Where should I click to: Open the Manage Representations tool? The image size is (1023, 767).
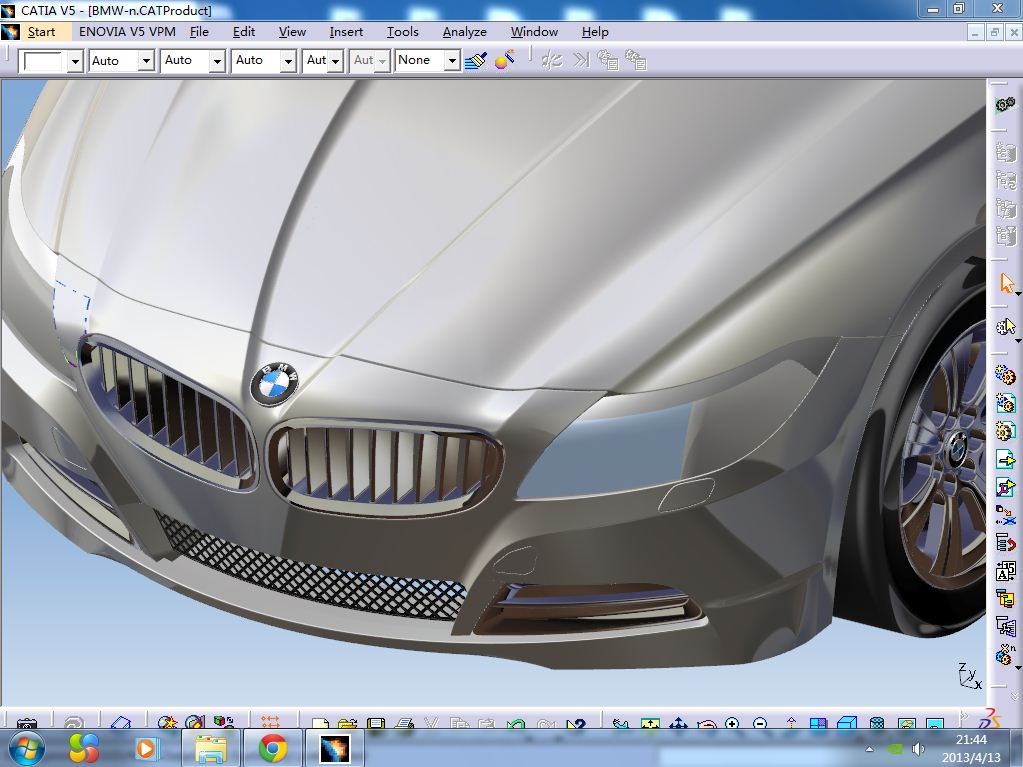[x=1005, y=626]
